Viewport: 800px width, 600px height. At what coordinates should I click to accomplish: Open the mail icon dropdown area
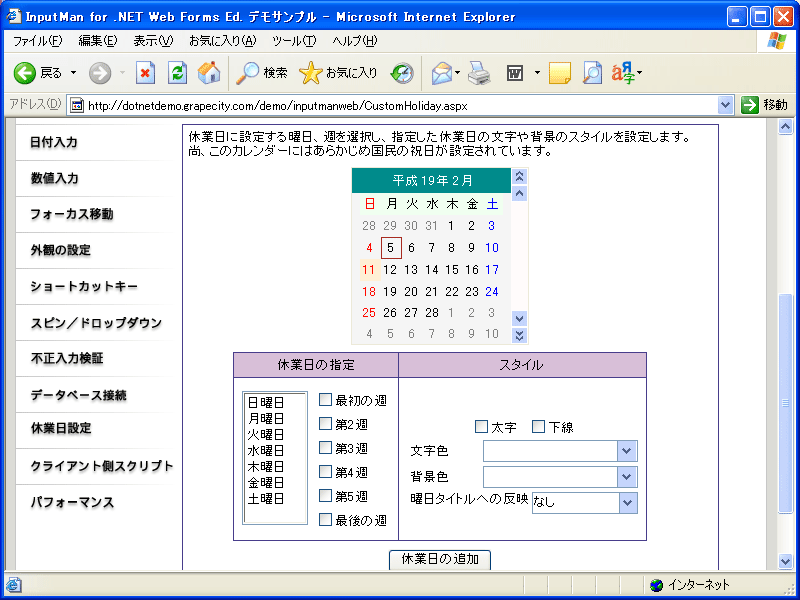[x=443, y=72]
